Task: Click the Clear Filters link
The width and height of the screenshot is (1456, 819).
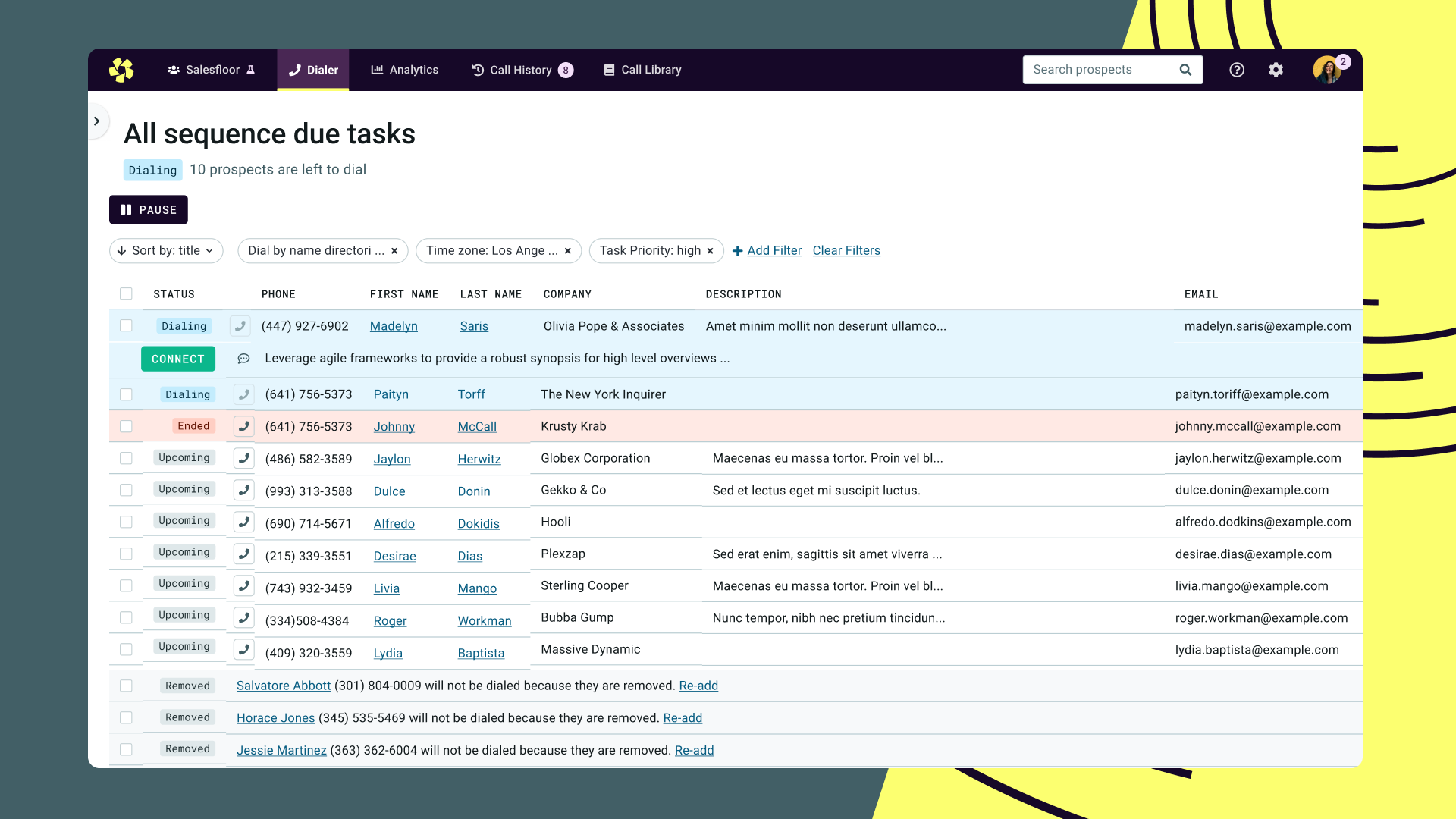Action: (846, 251)
